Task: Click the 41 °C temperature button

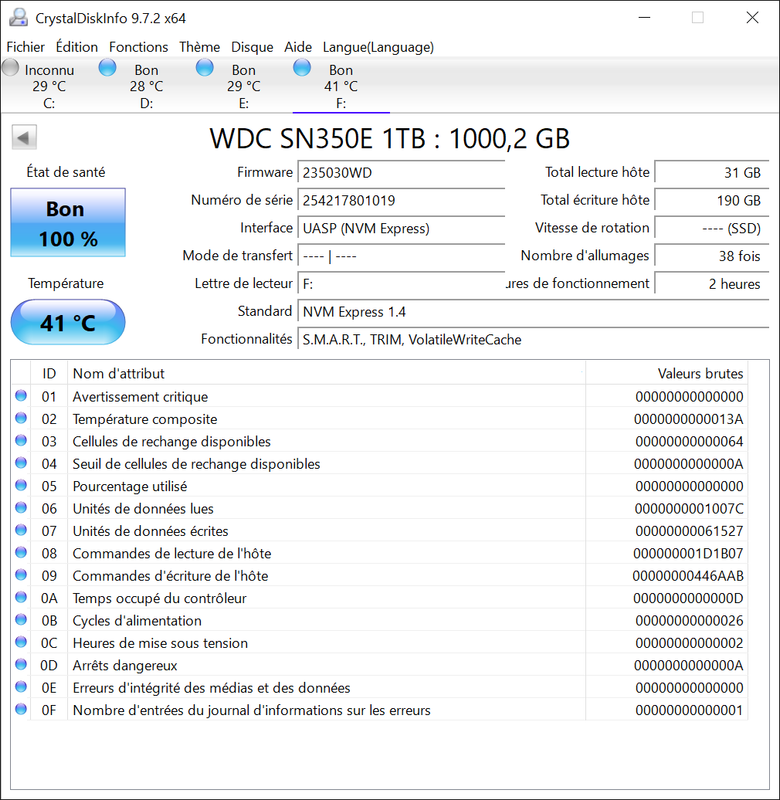Action: coord(68,322)
